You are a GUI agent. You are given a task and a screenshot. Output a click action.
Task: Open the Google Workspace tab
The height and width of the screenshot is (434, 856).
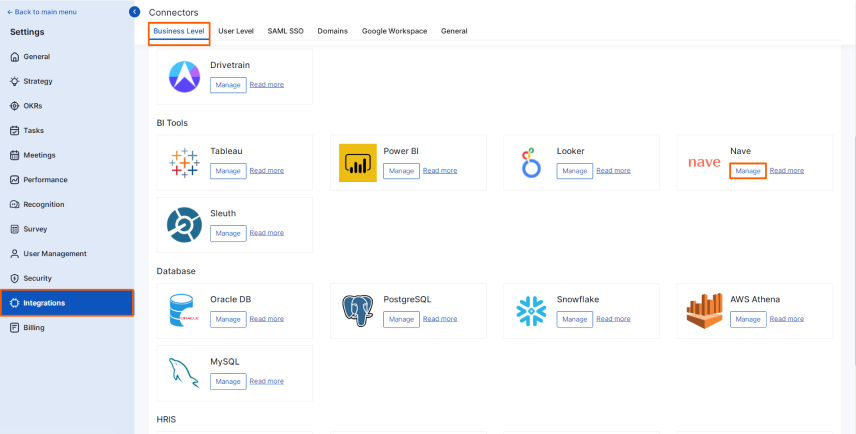394,31
